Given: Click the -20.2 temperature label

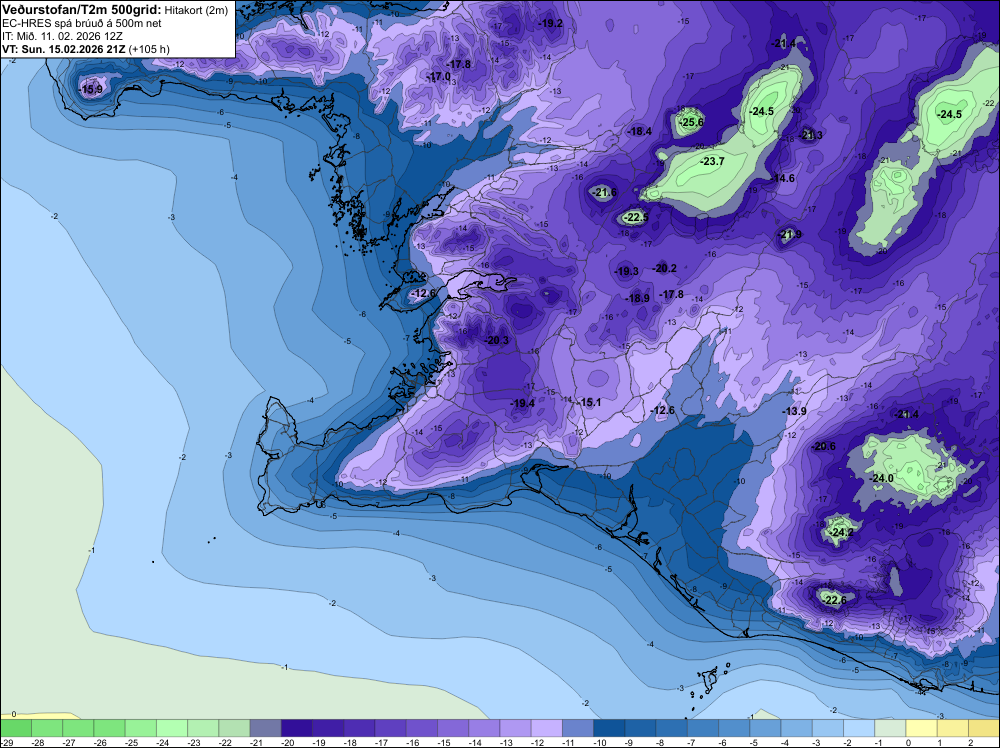Looking at the screenshot, I should pyautogui.click(x=665, y=268).
